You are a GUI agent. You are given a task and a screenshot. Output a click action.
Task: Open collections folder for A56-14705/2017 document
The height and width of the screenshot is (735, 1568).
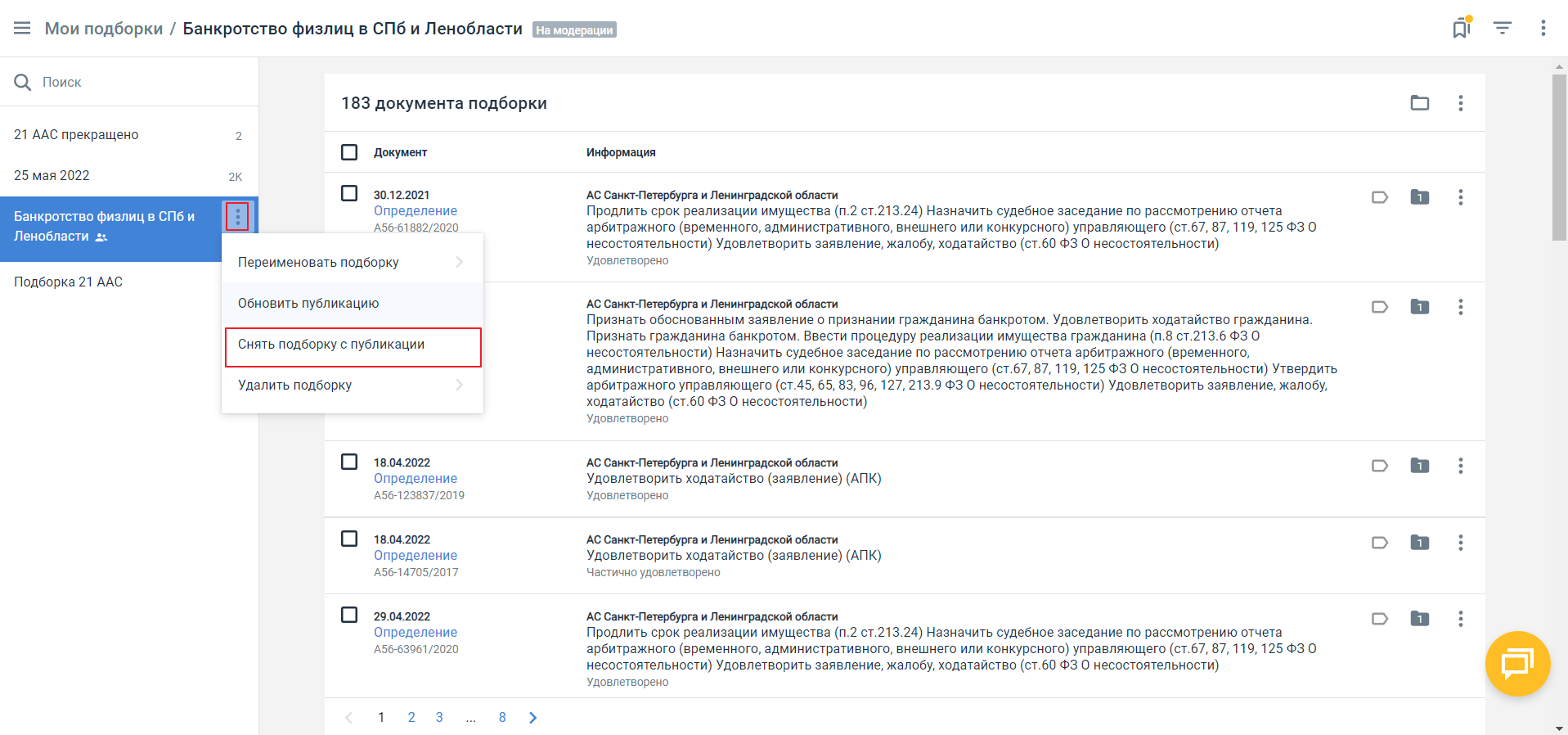(1420, 543)
